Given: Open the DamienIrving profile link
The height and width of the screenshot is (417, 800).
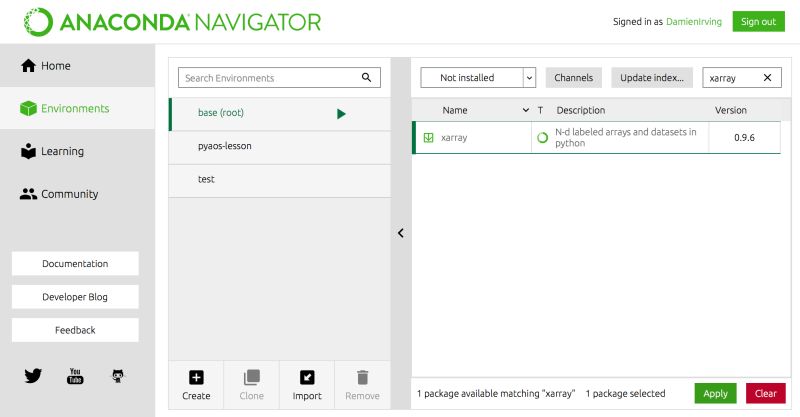Looking at the screenshot, I should pos(694,21).
